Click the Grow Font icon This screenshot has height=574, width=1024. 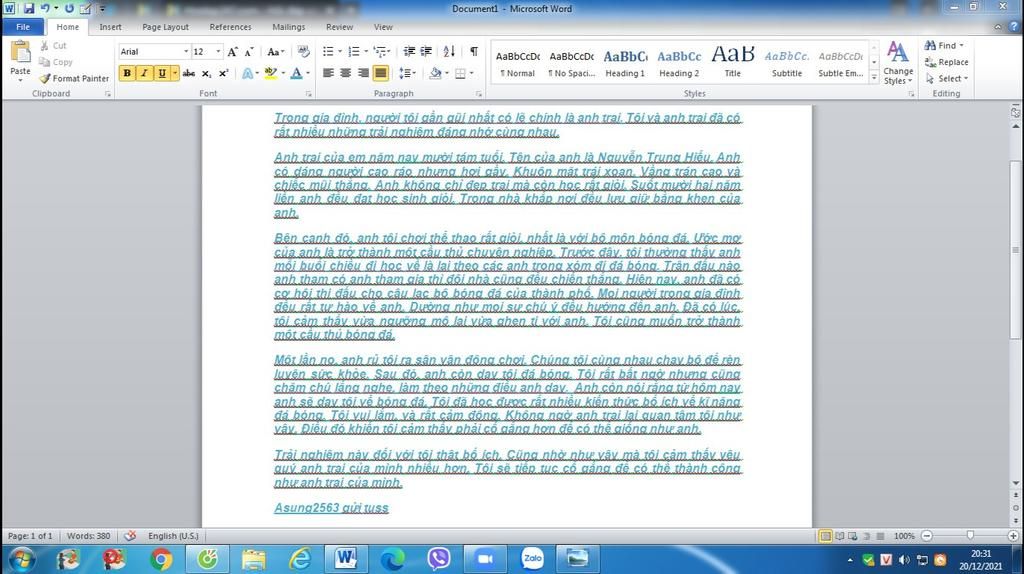click(x=232, y=52)
